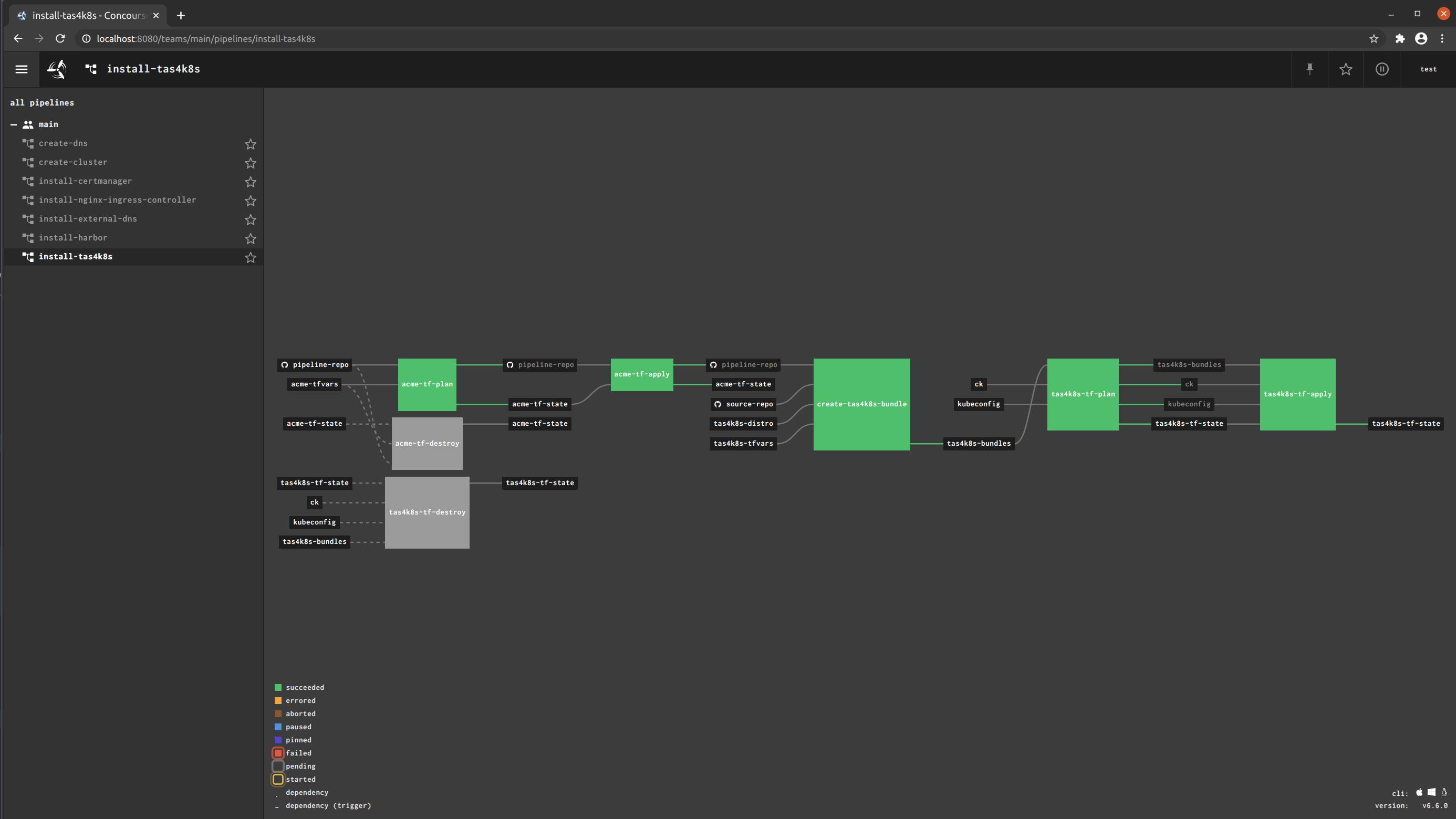Toggle the hamburger sidebar menu
This screenshot has height=819, width=1456.
point(22,69)
